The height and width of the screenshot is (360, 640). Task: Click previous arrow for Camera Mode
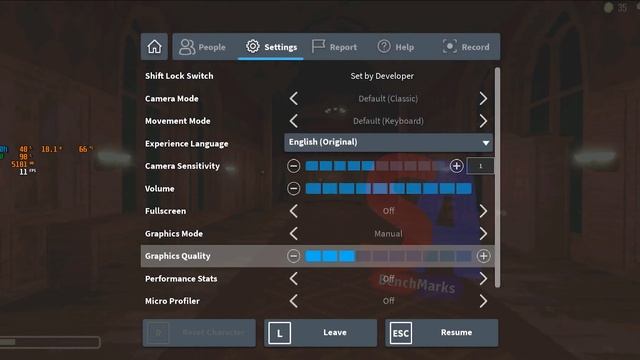click(293, 98)
